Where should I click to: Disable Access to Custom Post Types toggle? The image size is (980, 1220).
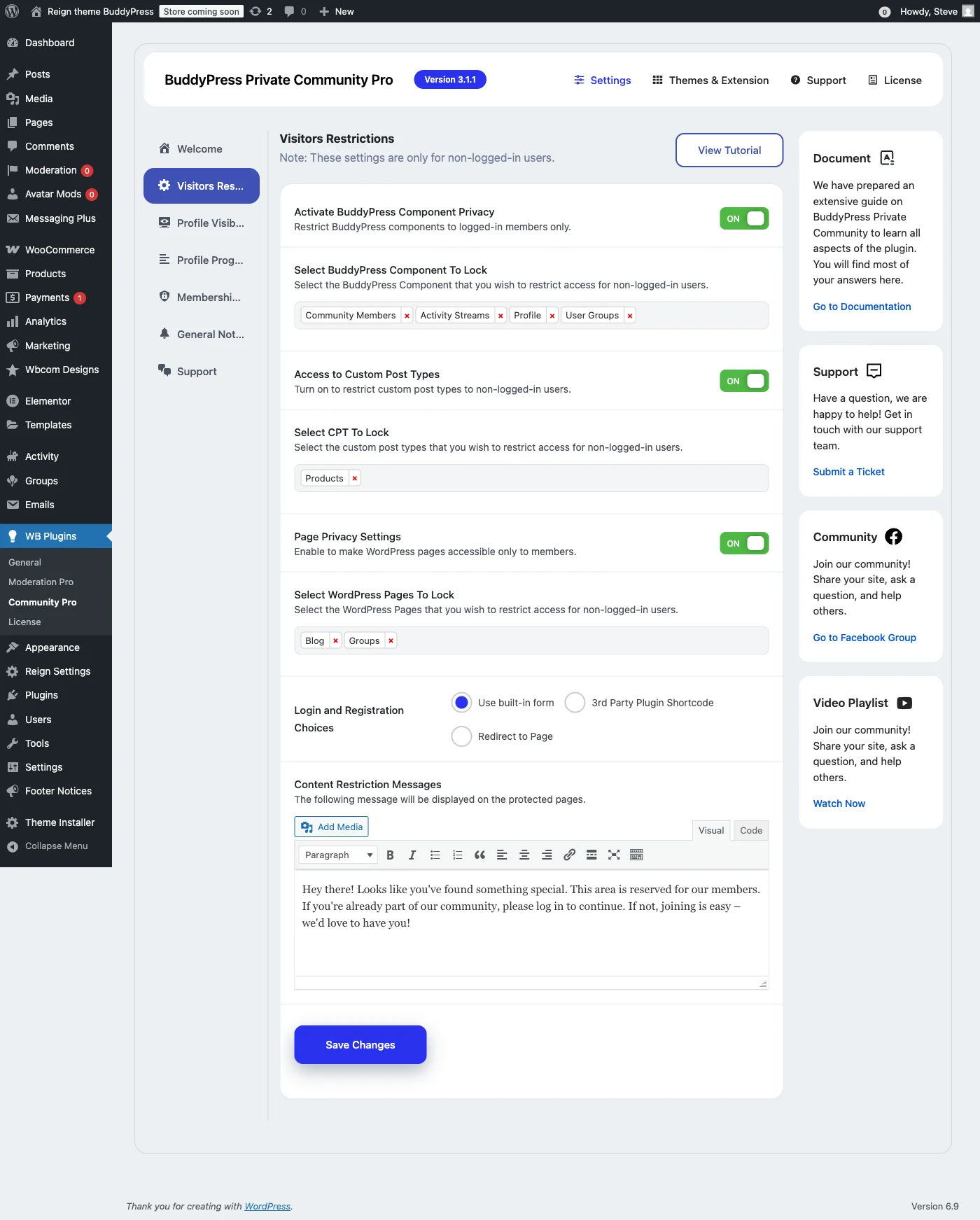coord(744,381)
